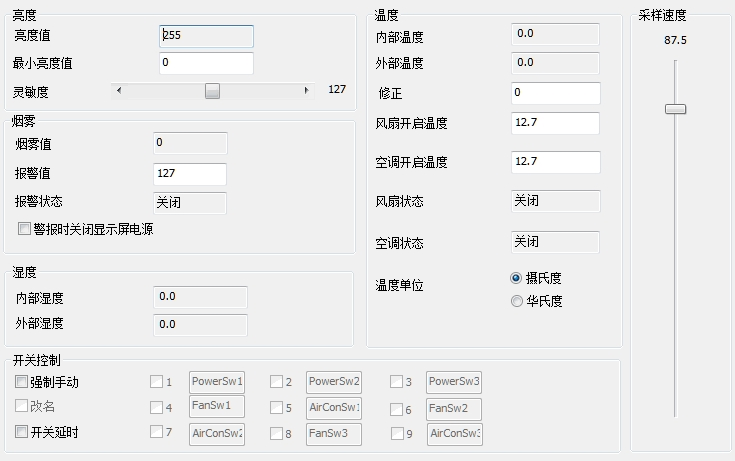The image size is (735, 461).
Task: Toggle the 开关延时 checkbox
Action: (22, 432)
